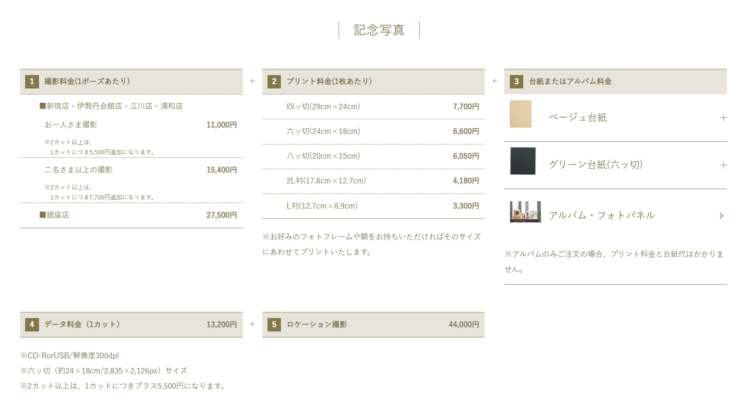Click the 記念写真 section heading
Viewport: 750px width, 402px height.
click(x=379, y=30)
